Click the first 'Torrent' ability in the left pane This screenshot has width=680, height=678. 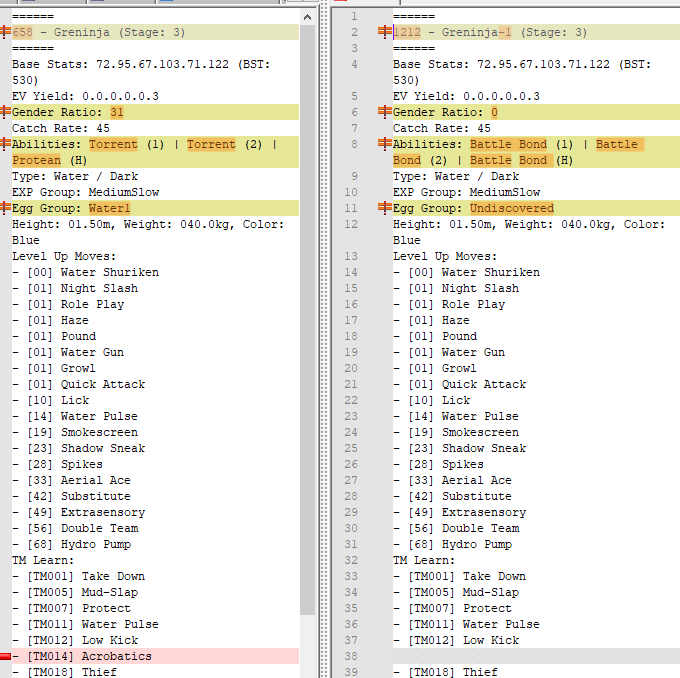pos(113,144)
